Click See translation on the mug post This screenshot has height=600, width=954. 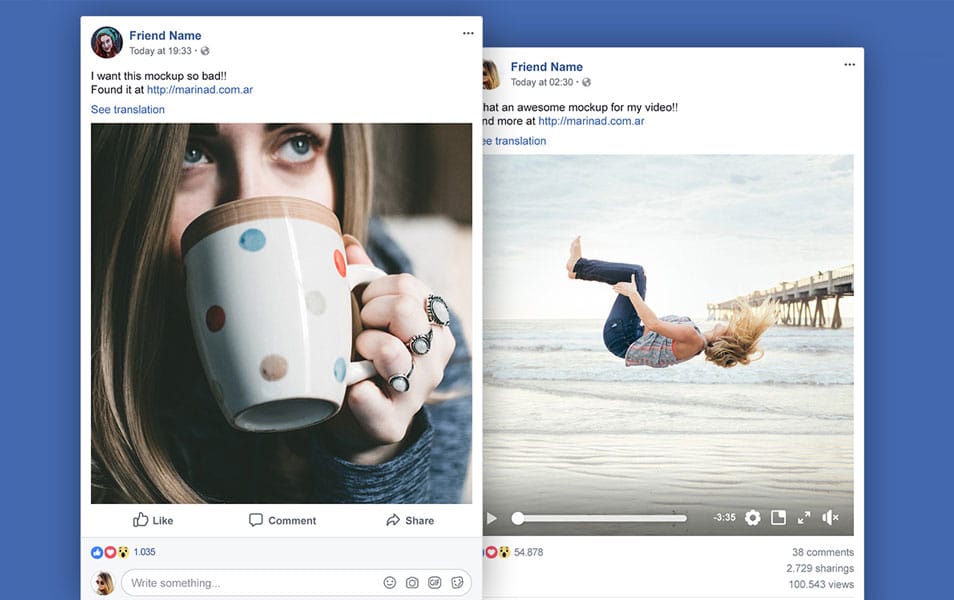click(x=127, y=109)
